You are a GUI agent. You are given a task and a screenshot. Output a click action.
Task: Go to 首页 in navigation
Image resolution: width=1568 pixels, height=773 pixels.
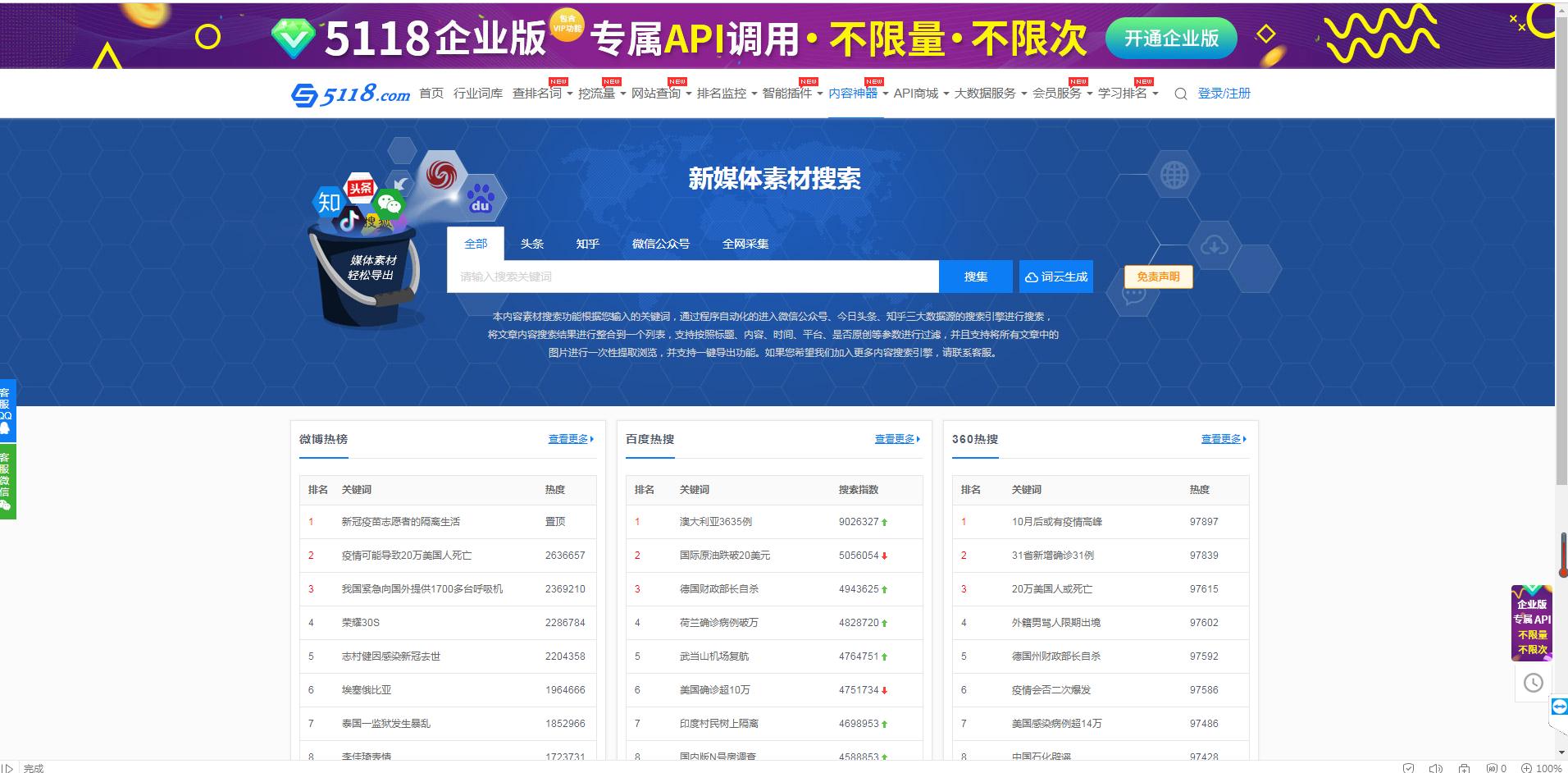pos(431,94)
